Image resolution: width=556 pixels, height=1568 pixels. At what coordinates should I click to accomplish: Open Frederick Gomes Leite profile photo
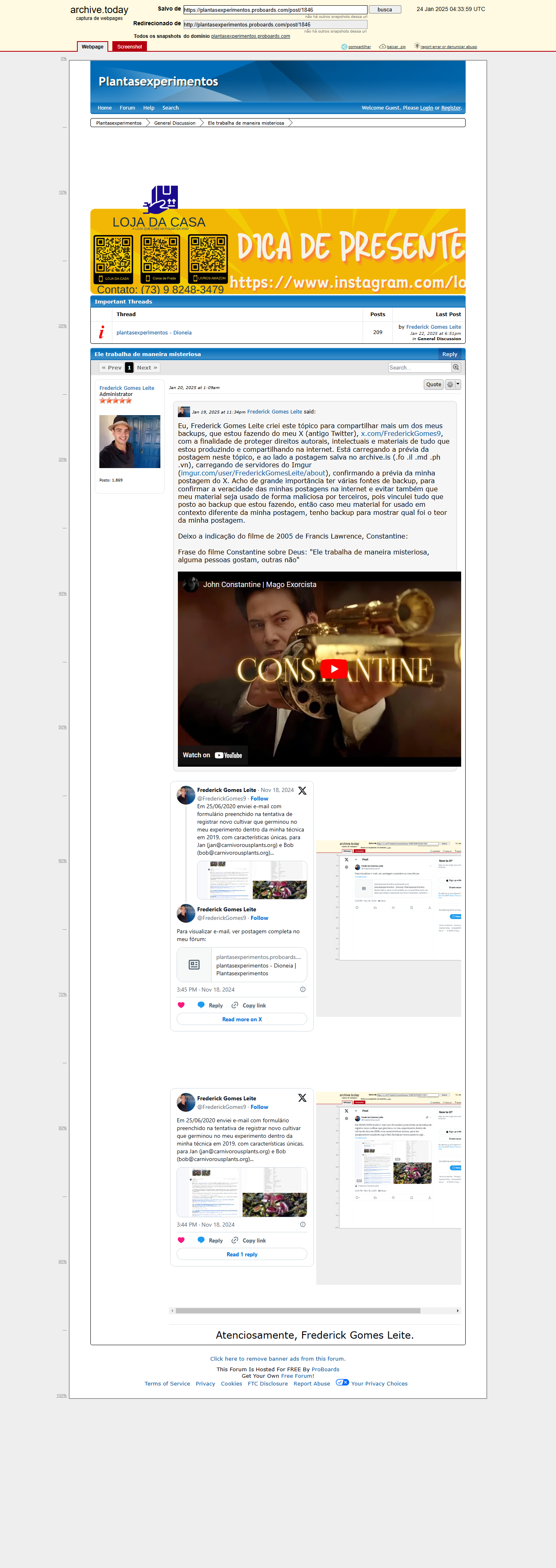(x=129, y=441)
